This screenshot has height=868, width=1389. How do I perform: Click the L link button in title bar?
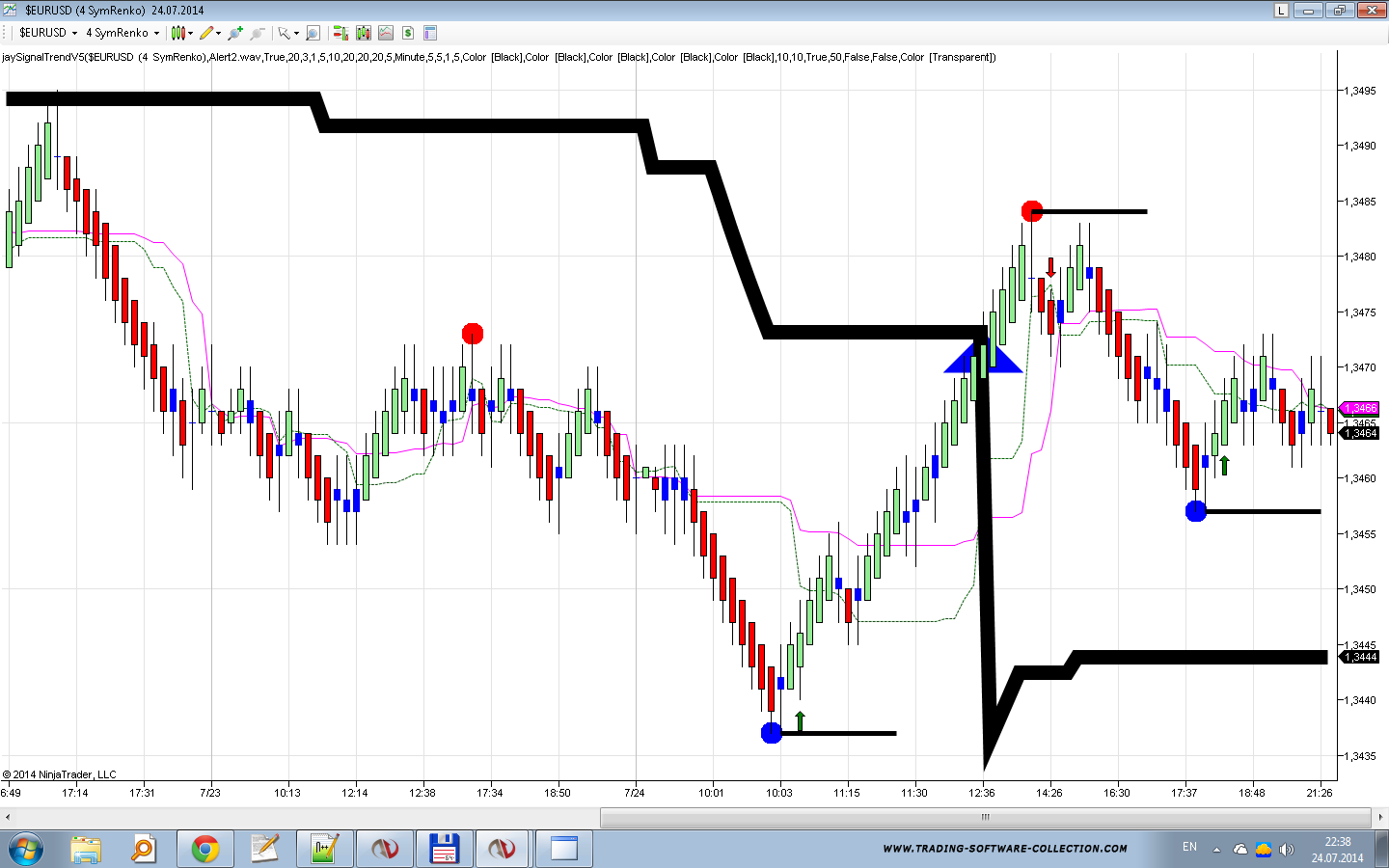pos(1281,11)
